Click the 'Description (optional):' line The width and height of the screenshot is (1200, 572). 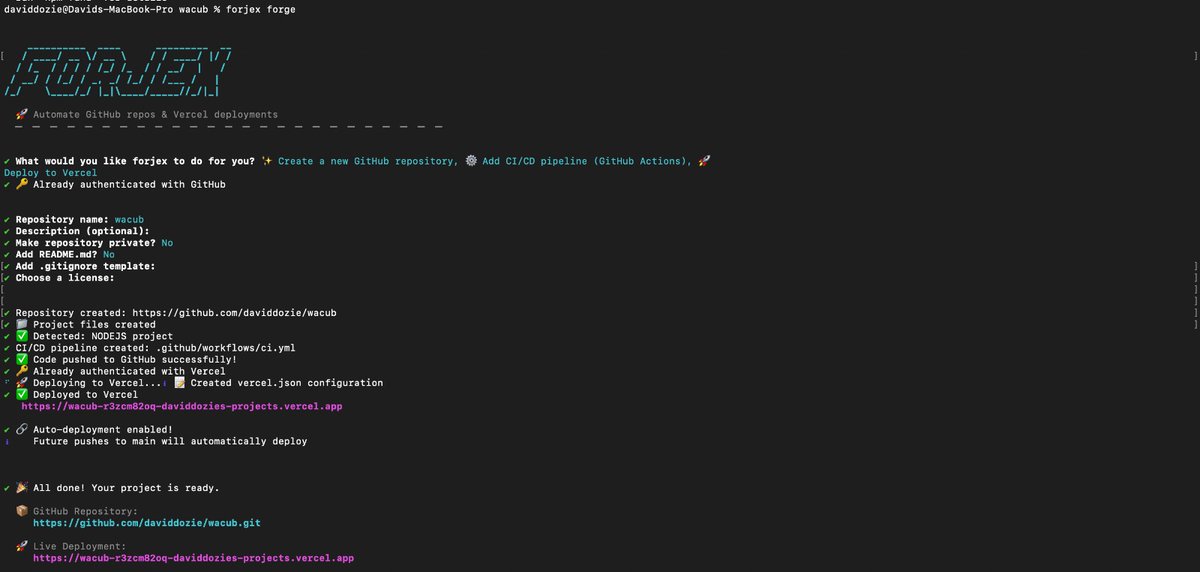point(82,231)
